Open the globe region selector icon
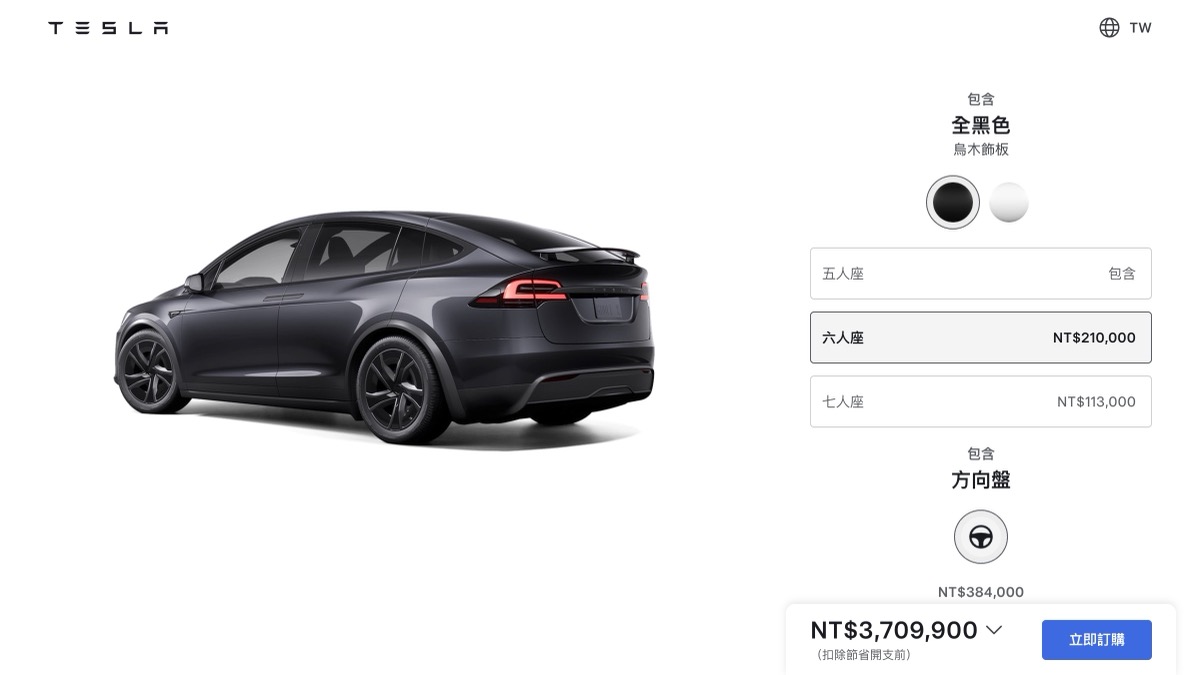Viewport: 1200px width, 675px height. [x=1109, y=28]
